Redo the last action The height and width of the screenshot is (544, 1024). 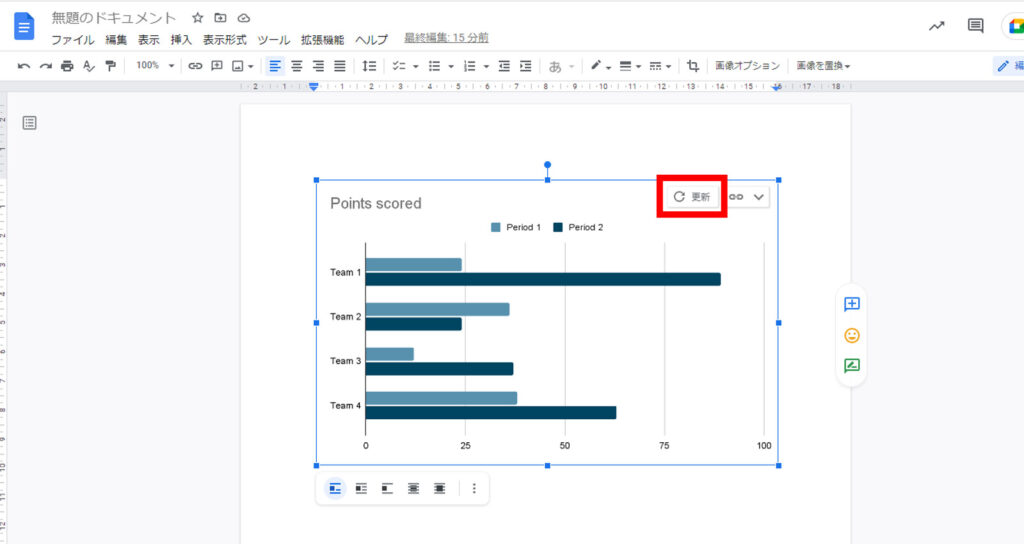46,66
